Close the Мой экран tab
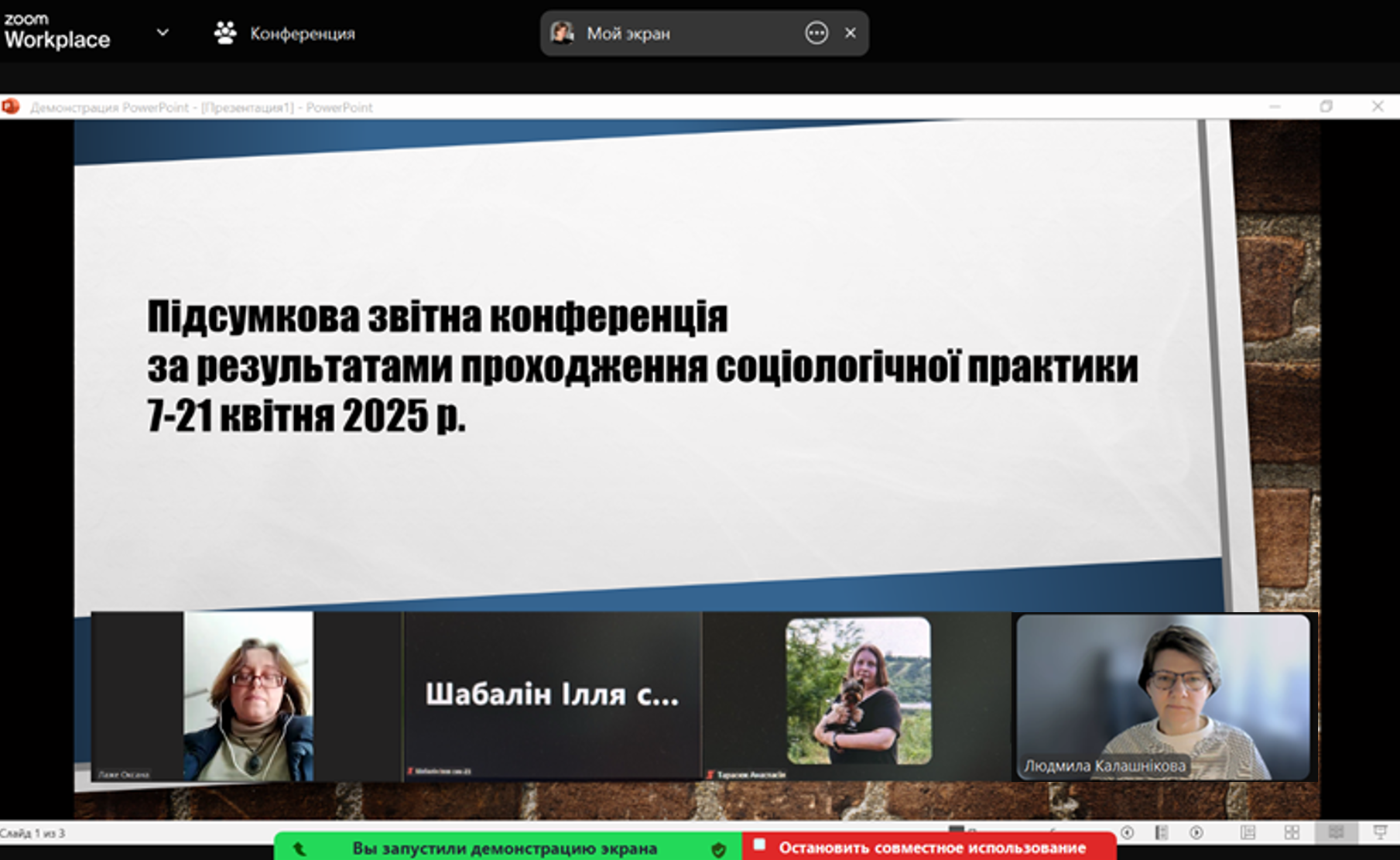The image size is (1400, 860). click(851, 33)
